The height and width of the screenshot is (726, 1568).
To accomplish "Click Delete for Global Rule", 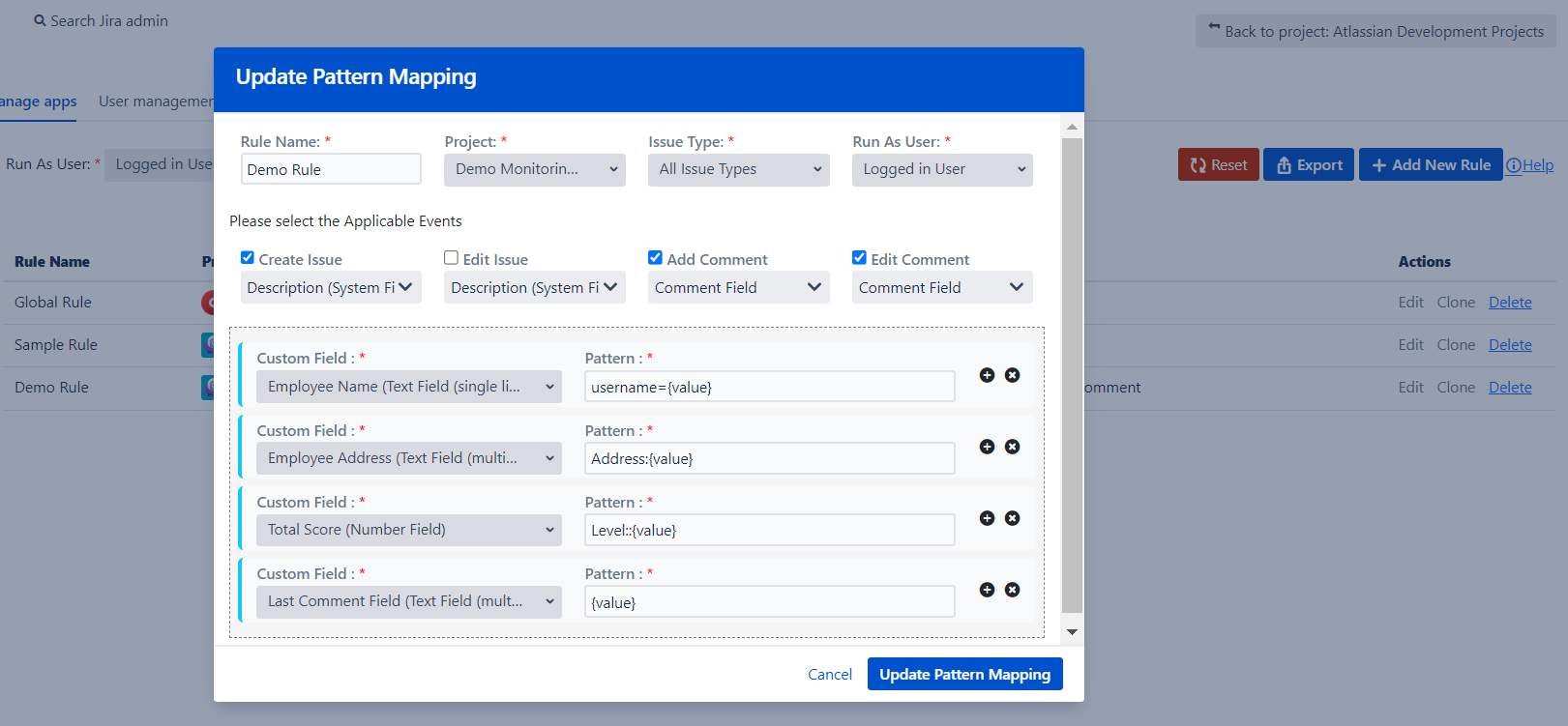I will click(1510, 303).
